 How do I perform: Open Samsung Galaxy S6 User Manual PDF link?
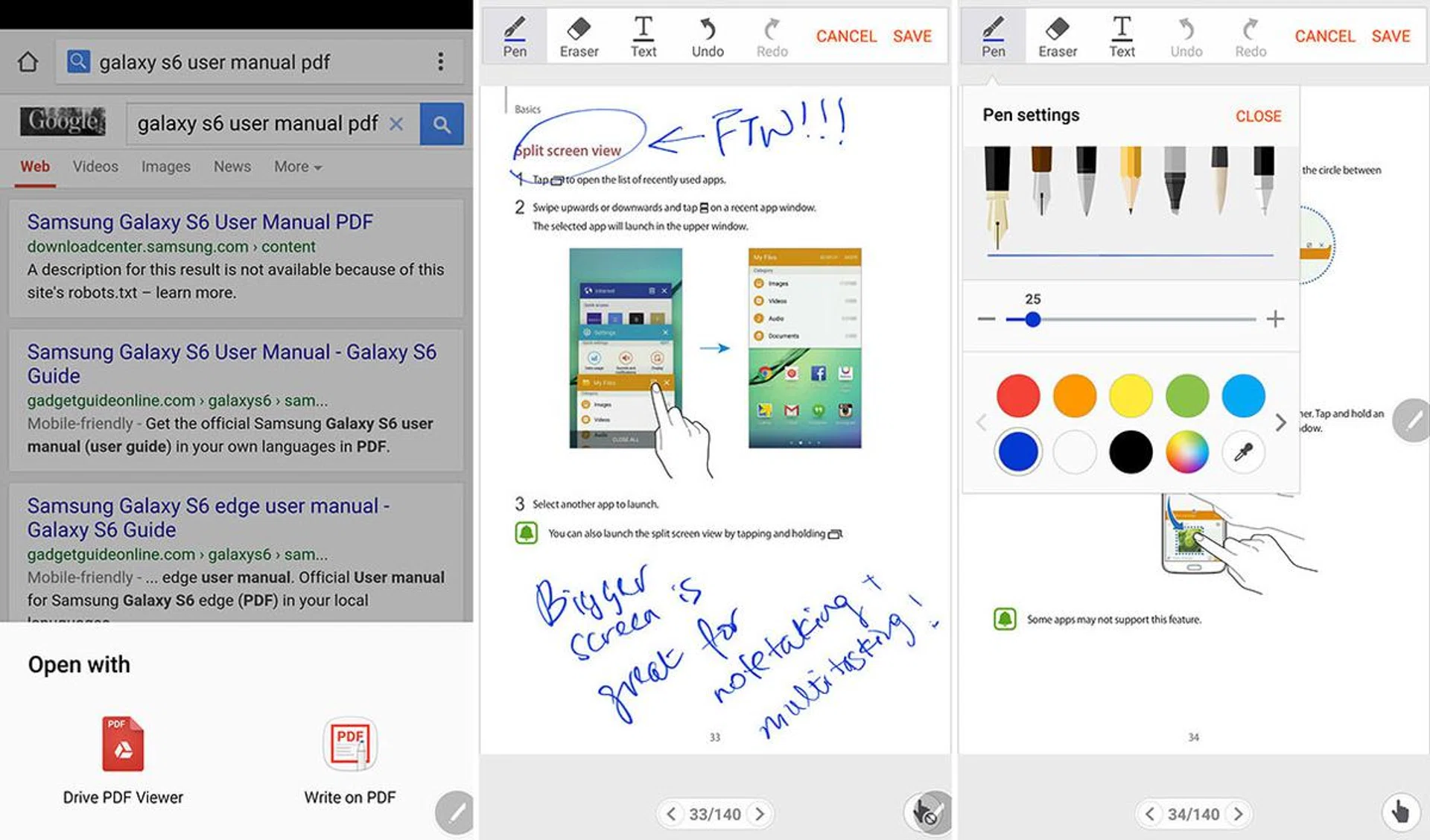pyautogui.click(x=200, y=222)
